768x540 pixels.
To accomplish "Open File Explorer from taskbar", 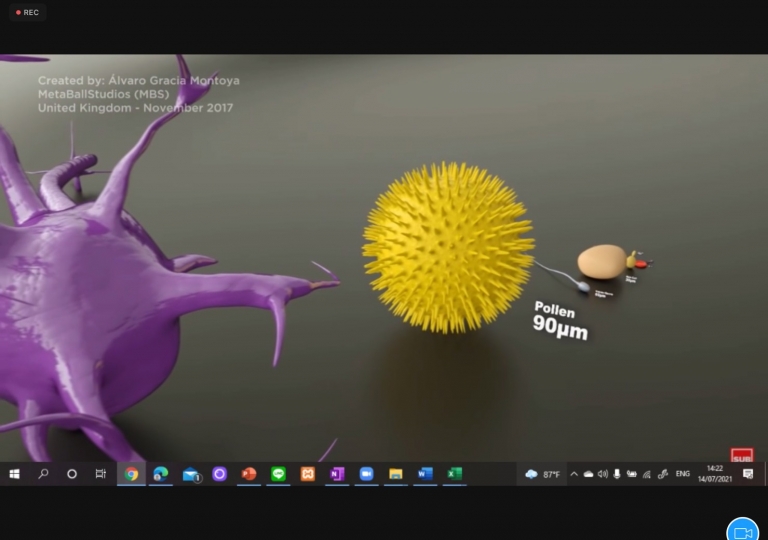I will pos(396,474).
